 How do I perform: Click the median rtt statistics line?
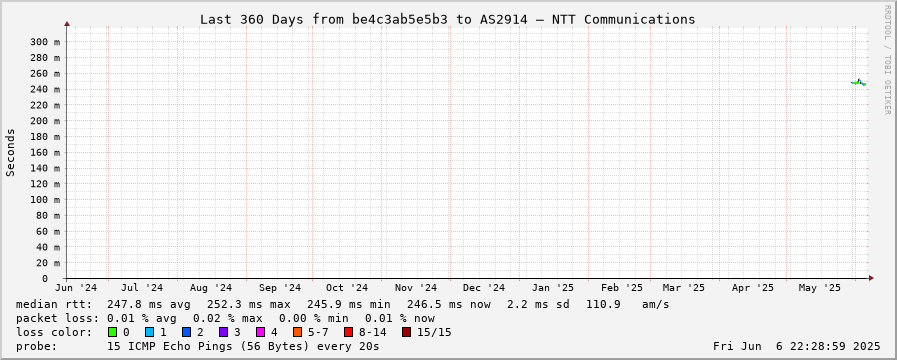[x=342, y=304]
